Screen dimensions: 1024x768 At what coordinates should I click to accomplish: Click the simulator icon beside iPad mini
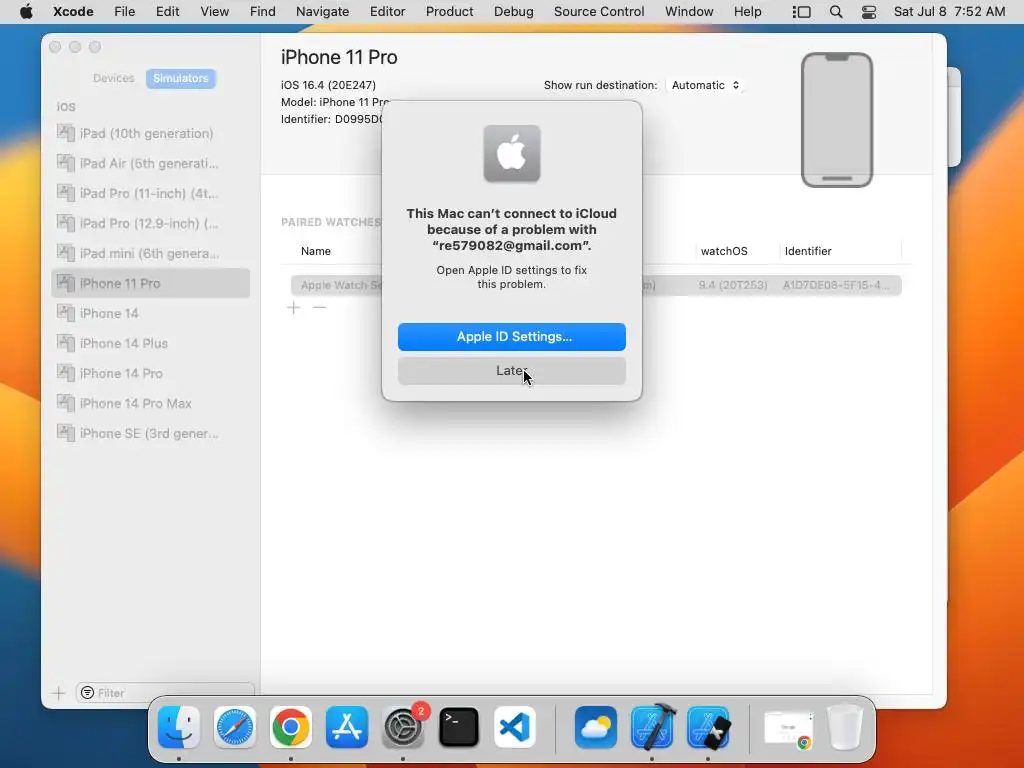(65, 253)
